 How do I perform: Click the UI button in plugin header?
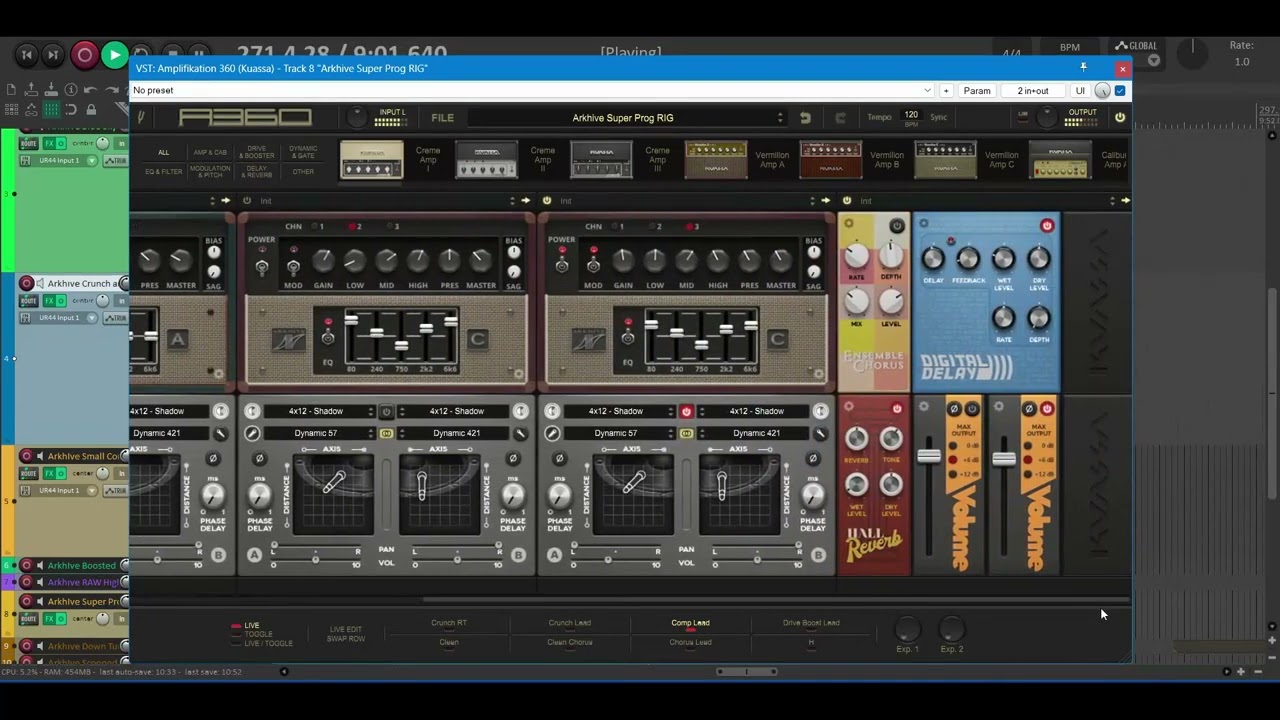point(1080,90)
